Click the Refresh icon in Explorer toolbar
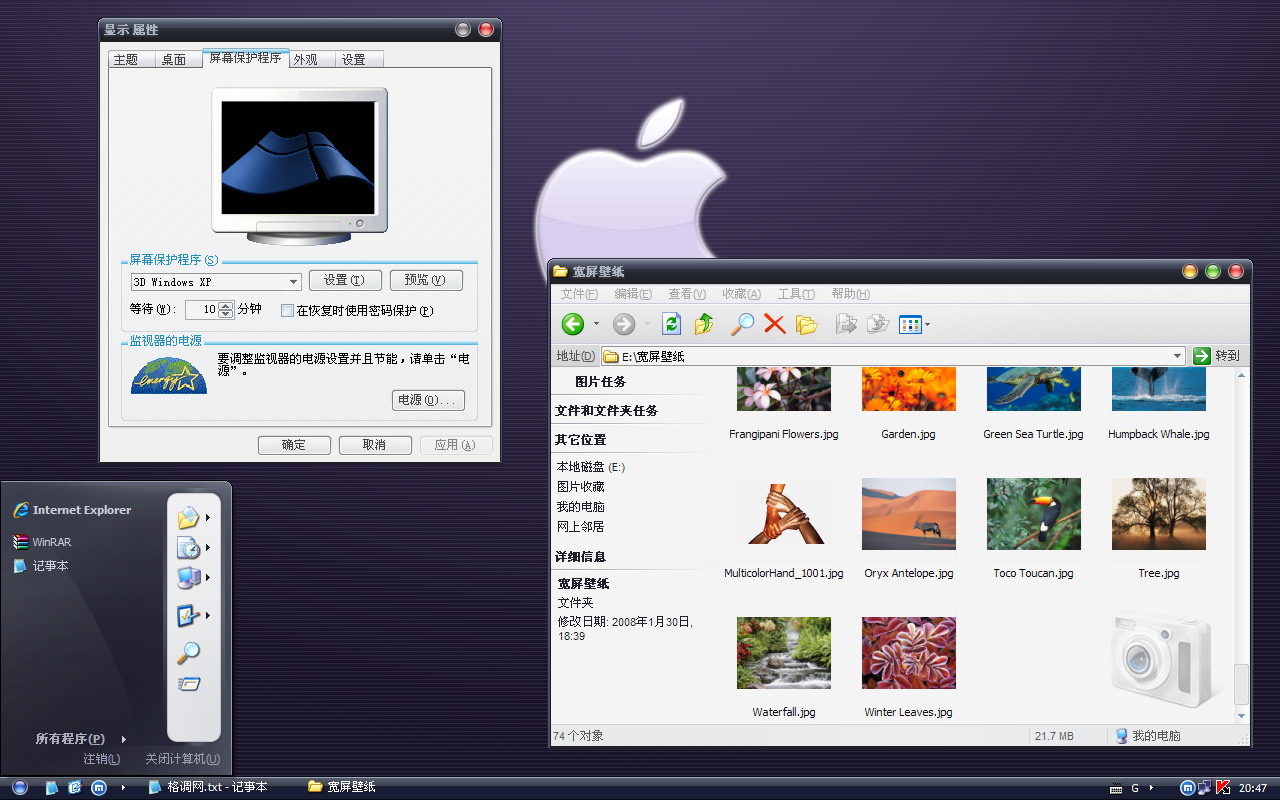The height and width of the screenshot is (800, 1280). [x=672, y=324]
